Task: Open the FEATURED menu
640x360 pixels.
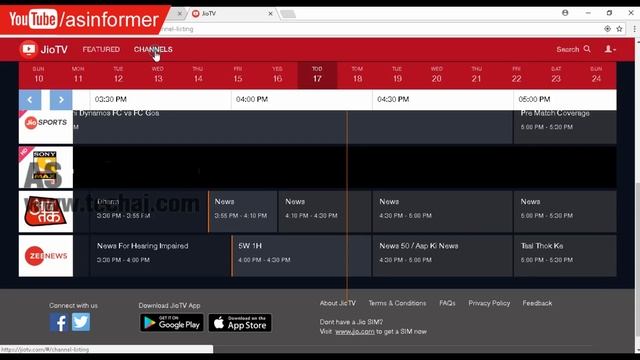Action: click(x=101, y=49)
